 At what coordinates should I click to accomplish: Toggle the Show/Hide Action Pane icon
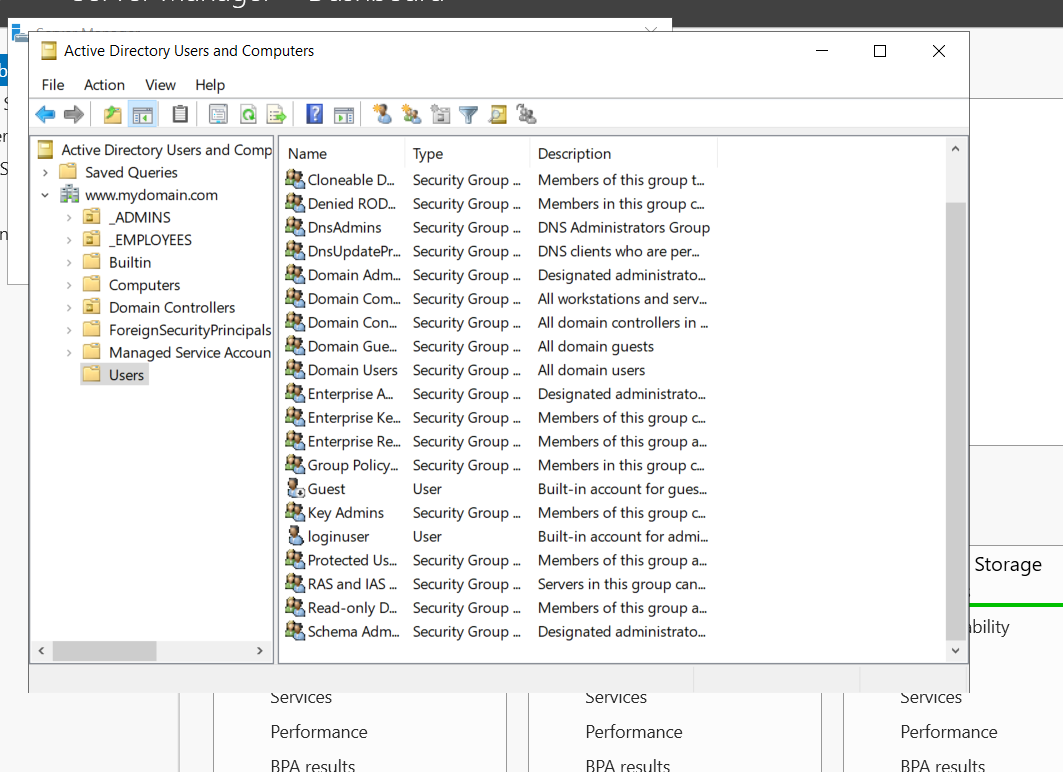[343, 114]
